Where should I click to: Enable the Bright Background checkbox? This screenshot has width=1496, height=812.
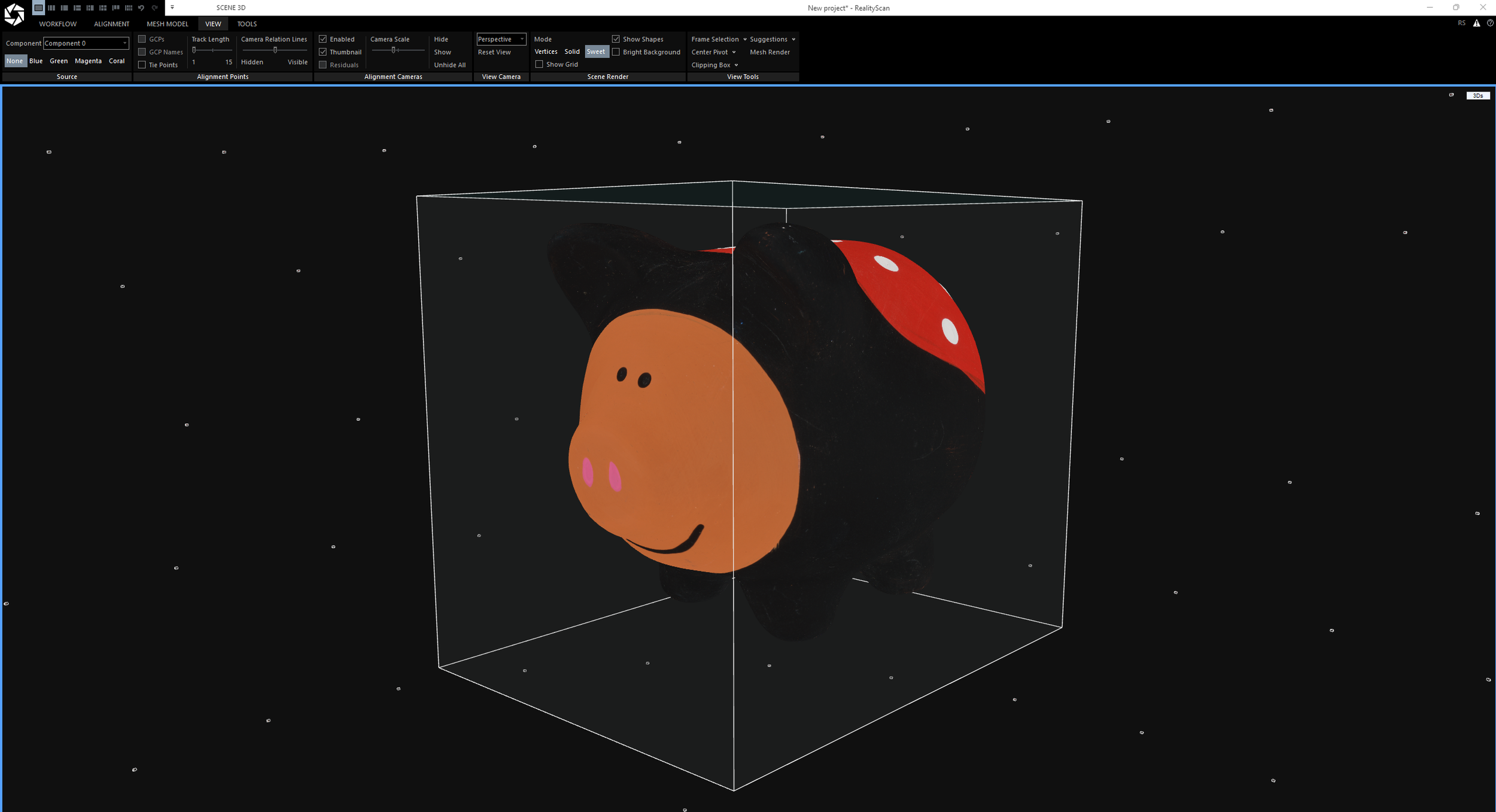coord(616,52)
